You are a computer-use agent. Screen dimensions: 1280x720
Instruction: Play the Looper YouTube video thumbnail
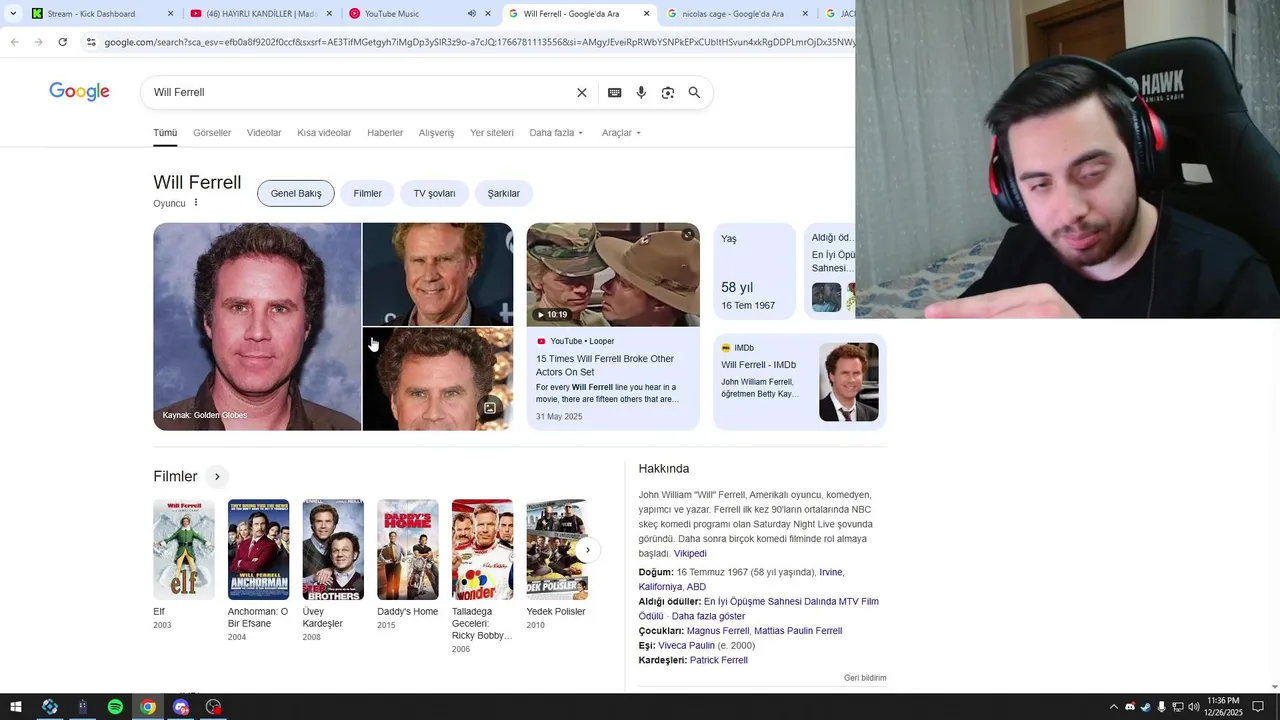coord(613,275)
